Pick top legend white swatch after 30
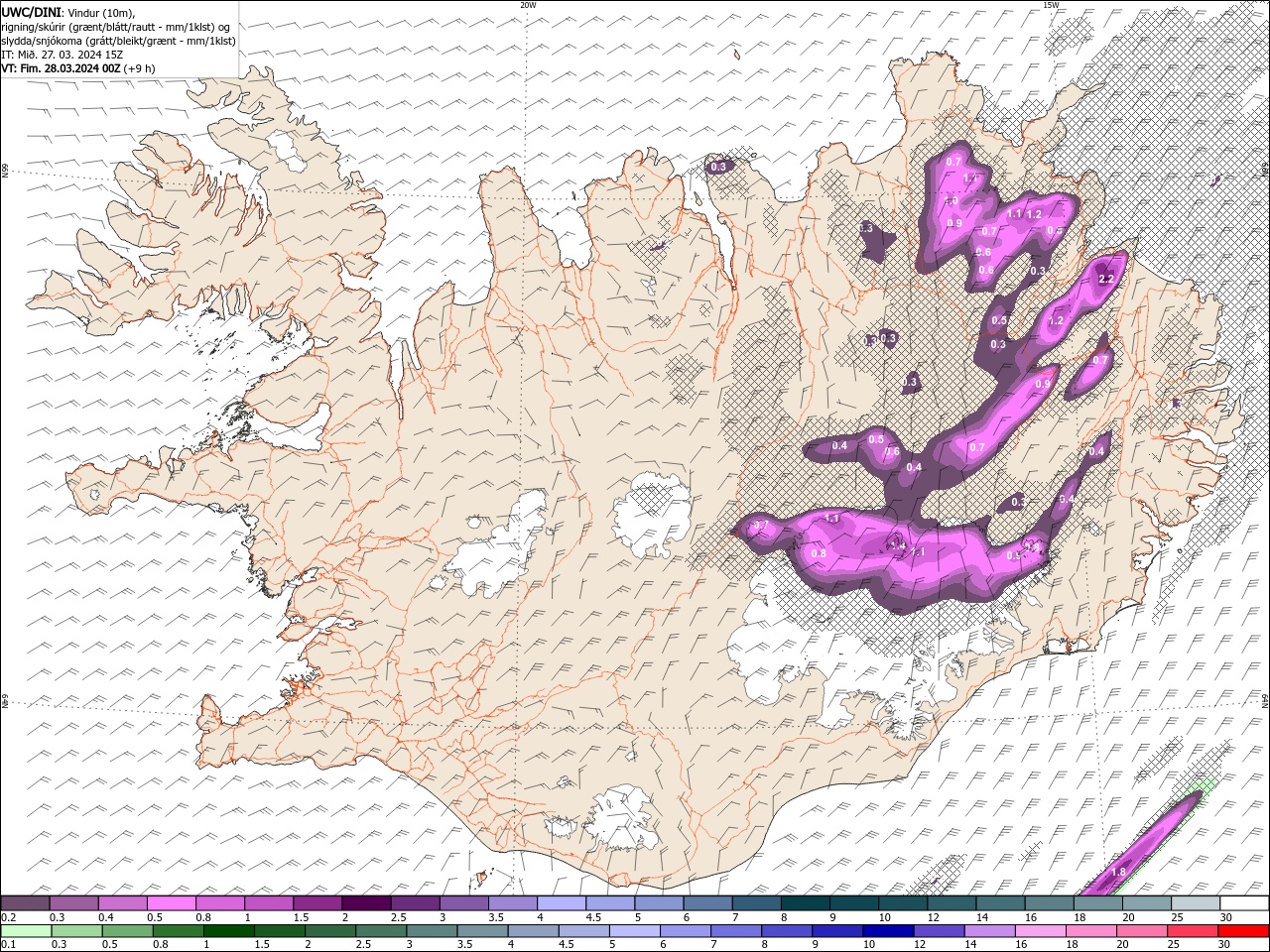Screen dimensions: 1270x952 point(1244,903)
